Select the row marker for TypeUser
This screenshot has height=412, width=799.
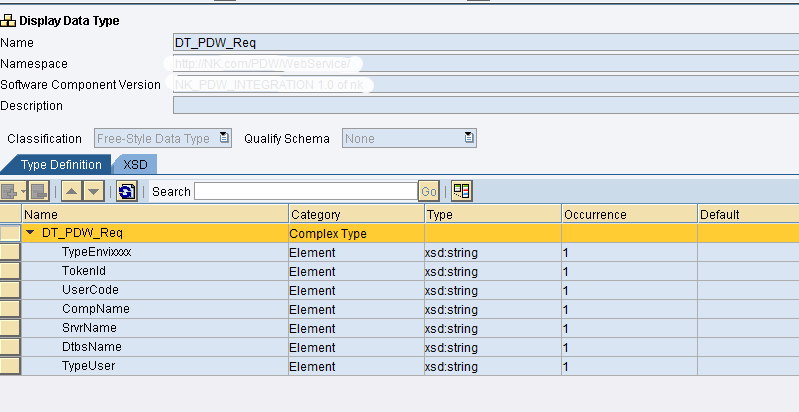(11, 366)
